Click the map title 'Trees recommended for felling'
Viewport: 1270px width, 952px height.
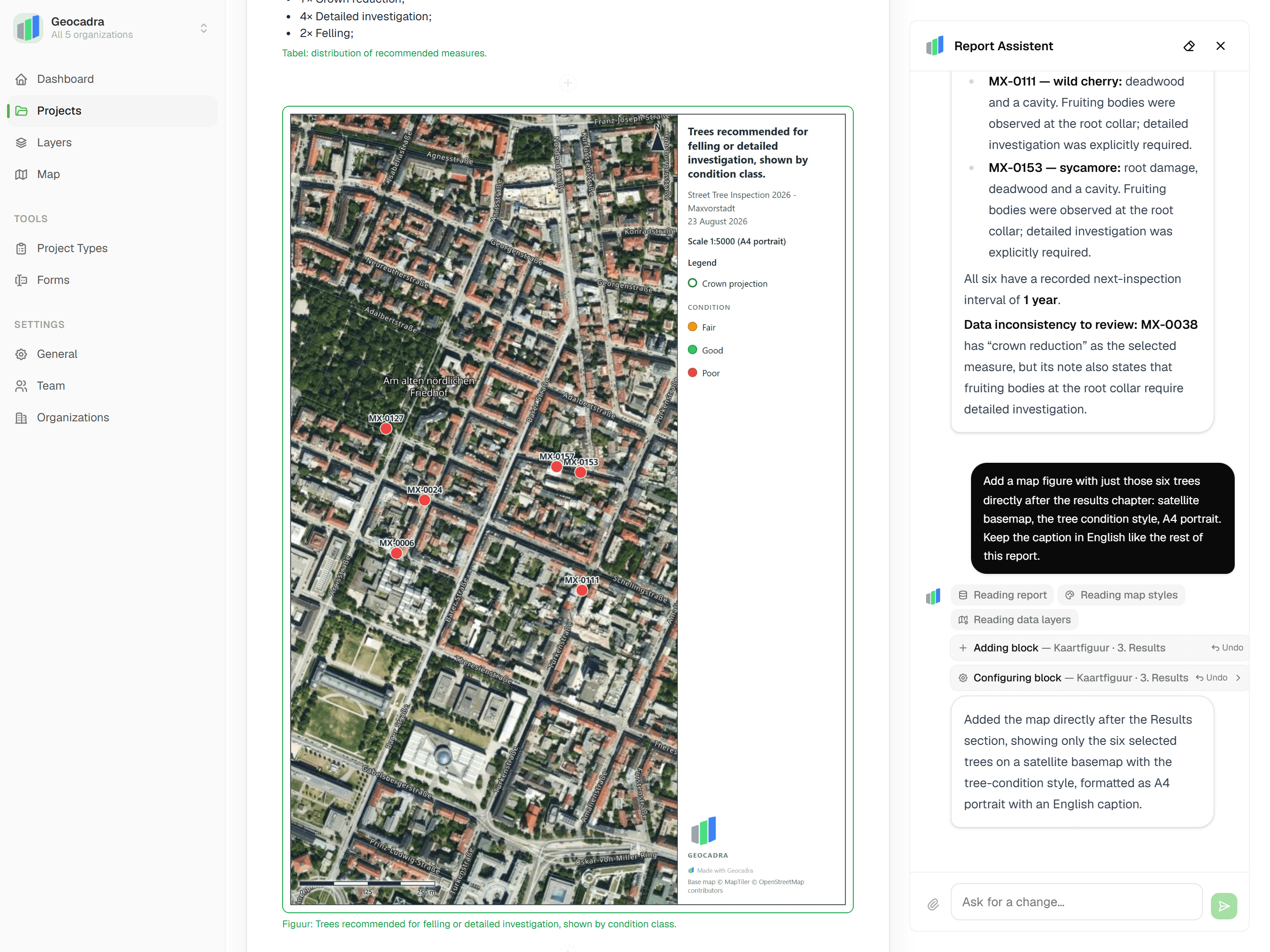coord(748,152)
